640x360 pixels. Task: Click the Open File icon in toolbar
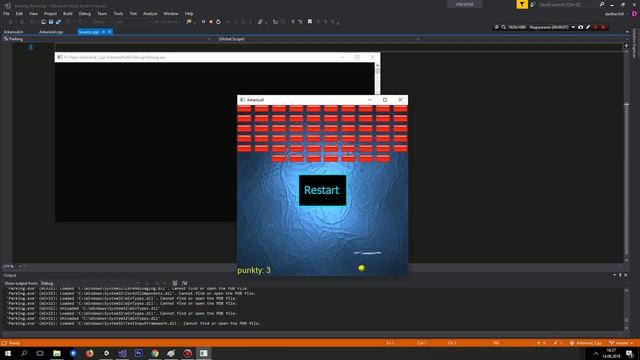click(x=43, y=22)
